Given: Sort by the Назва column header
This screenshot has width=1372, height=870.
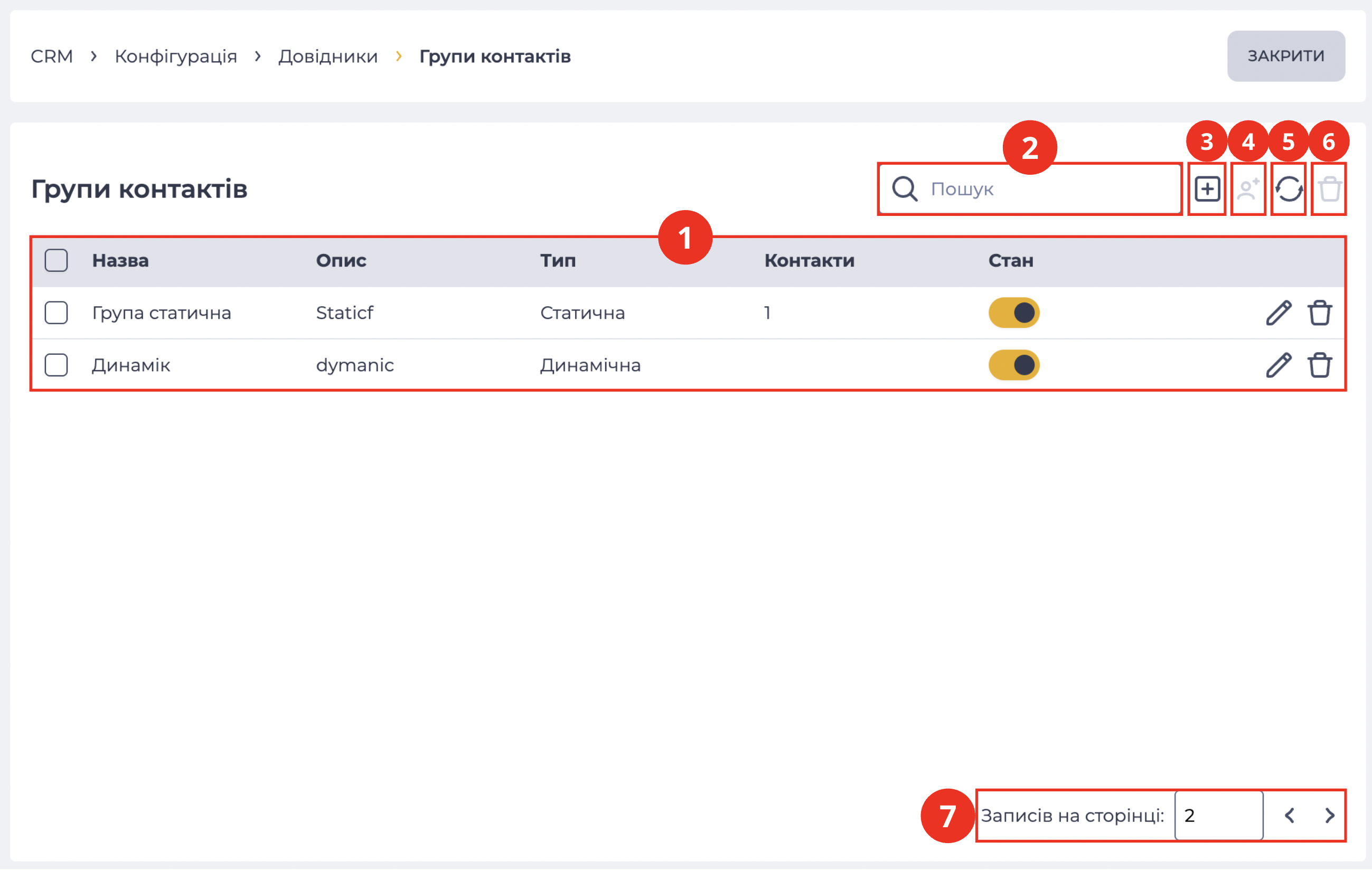Looking at the screenshot, I should tap(120, 260).
